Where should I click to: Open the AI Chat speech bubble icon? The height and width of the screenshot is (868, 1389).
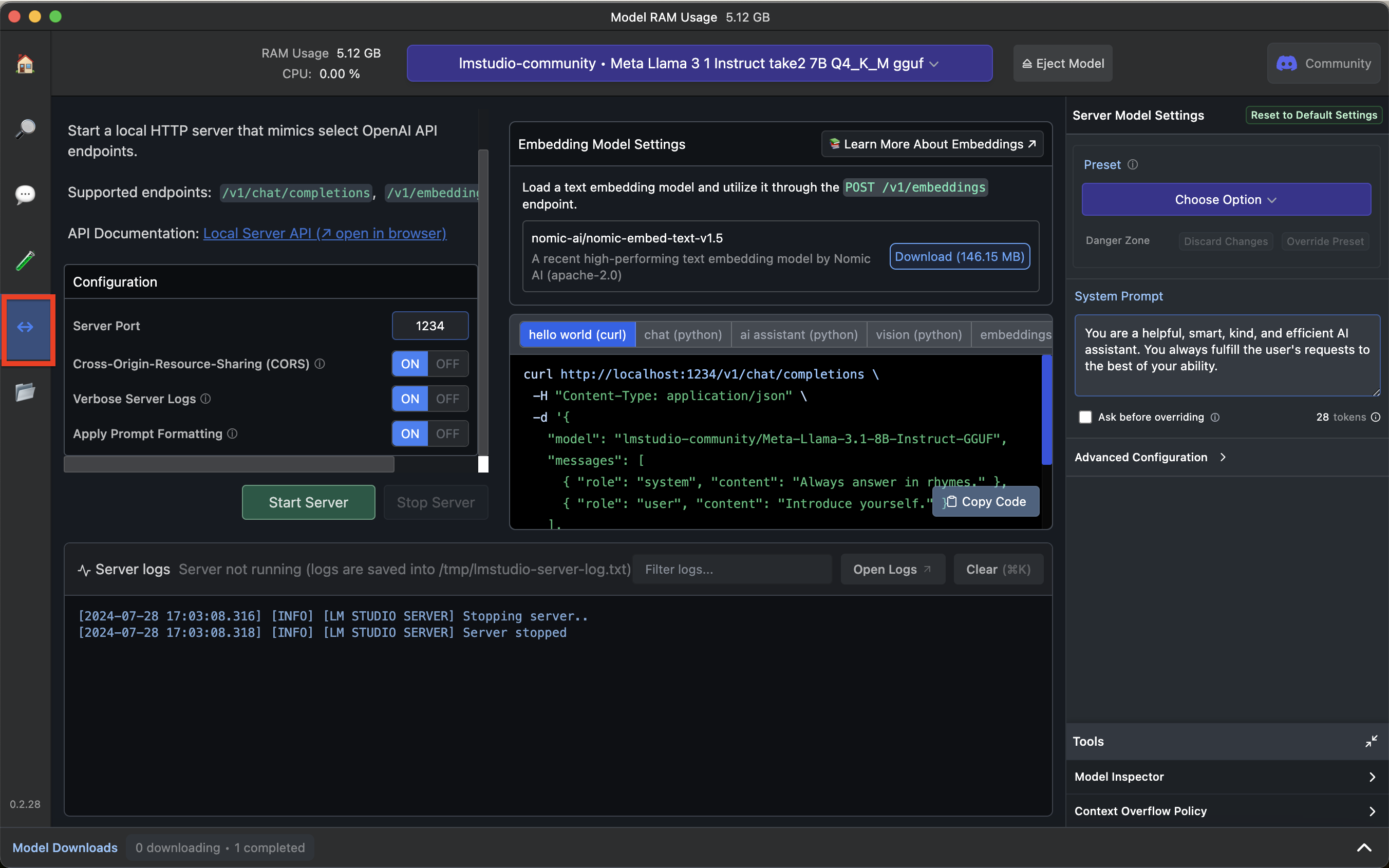tap(25, 195)
